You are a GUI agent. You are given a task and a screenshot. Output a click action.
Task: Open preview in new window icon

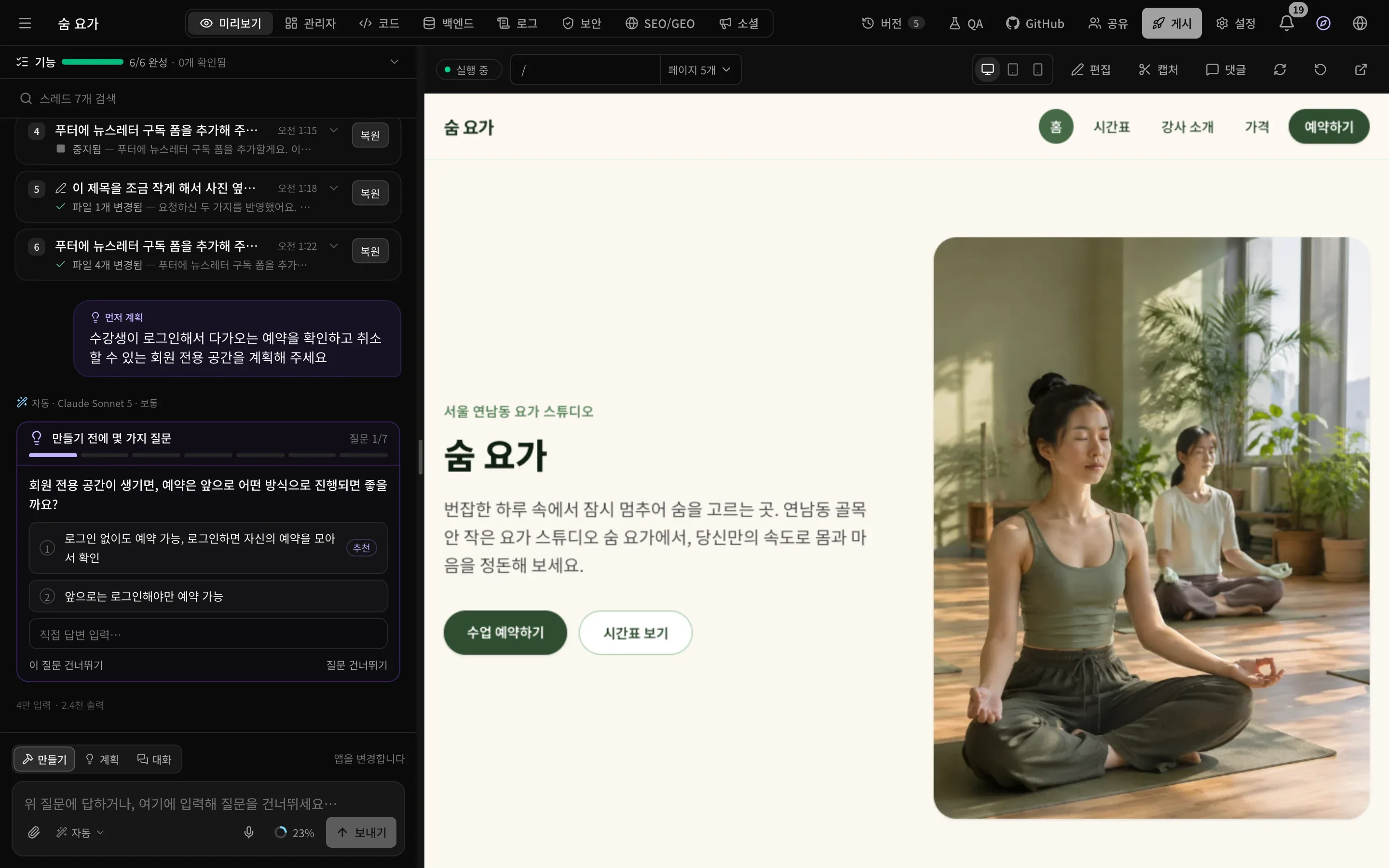[x=1361, y=70]
